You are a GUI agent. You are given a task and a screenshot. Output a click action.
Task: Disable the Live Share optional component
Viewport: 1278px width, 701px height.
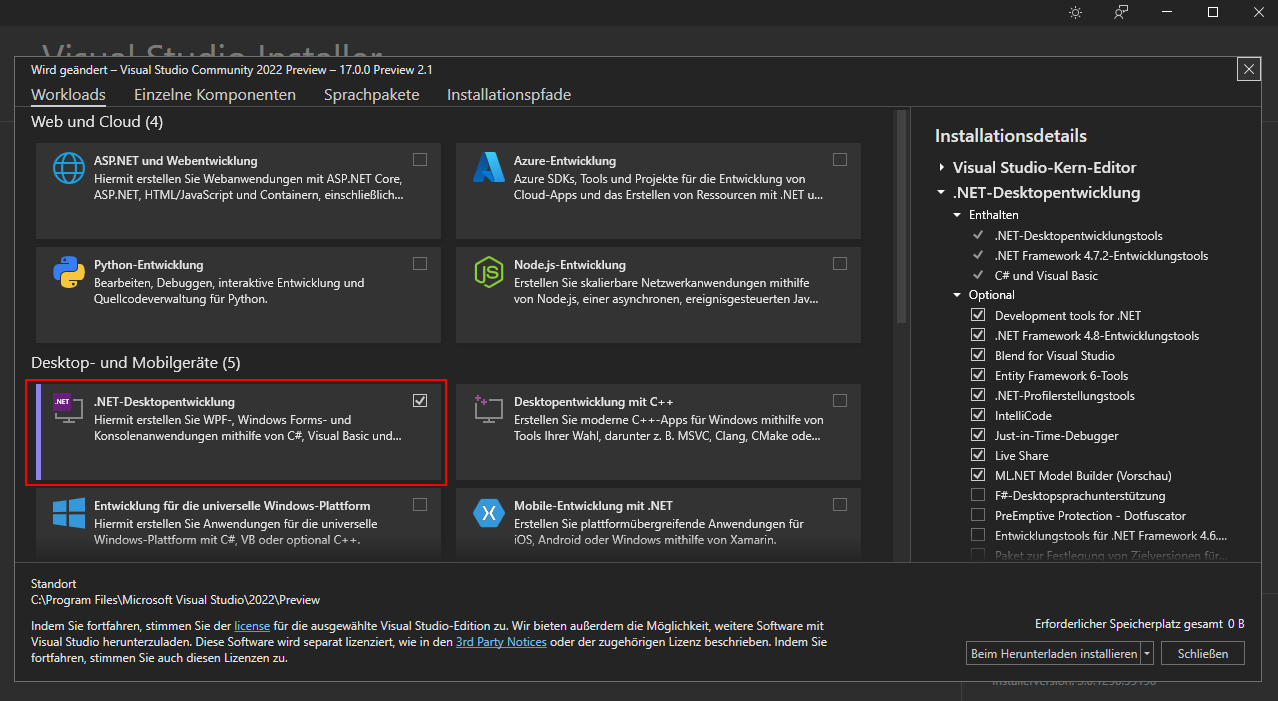(x=977, y=456)
